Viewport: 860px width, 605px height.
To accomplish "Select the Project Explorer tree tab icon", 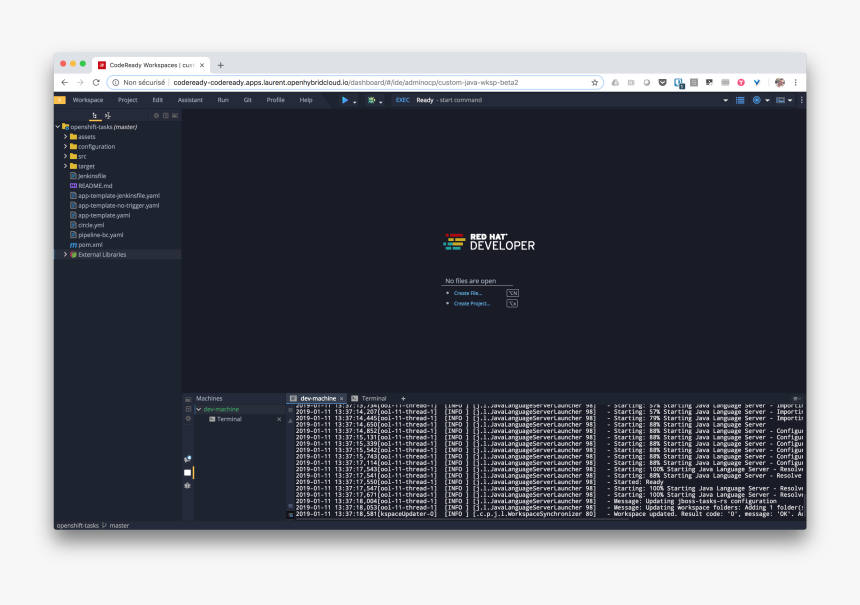I will (95, 115).
